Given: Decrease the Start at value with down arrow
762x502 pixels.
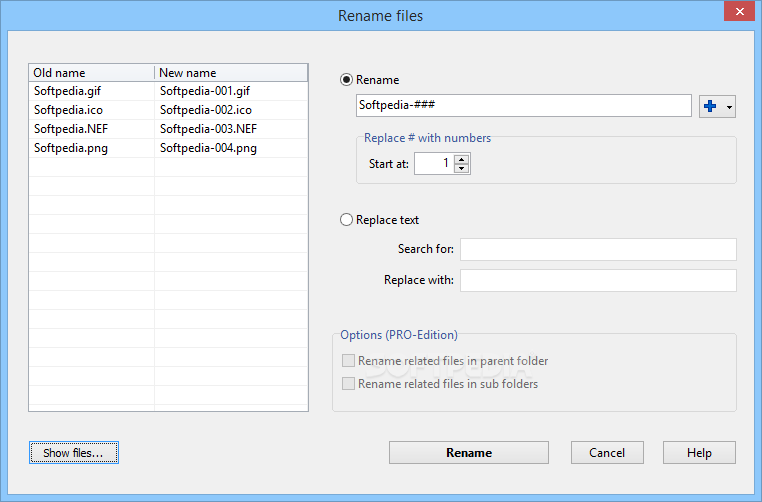Looking at the screenshot, I should click(x=462, y=169).
